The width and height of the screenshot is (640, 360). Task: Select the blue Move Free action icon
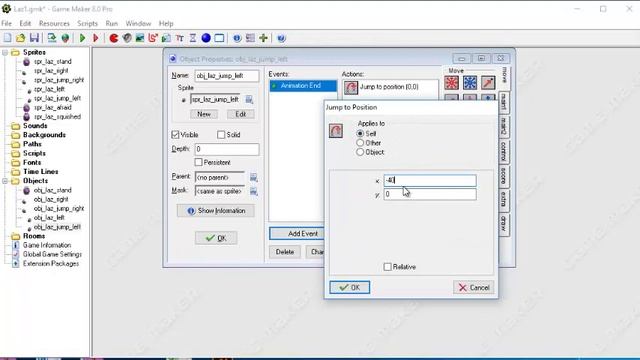[470, 83]
